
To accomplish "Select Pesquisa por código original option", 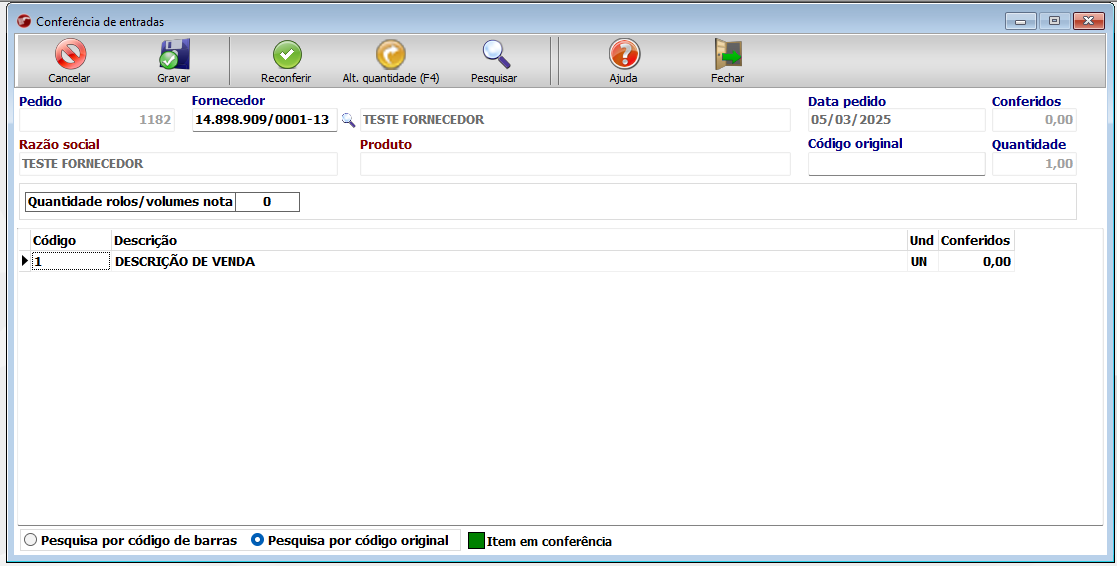I will tap(258, 540).
